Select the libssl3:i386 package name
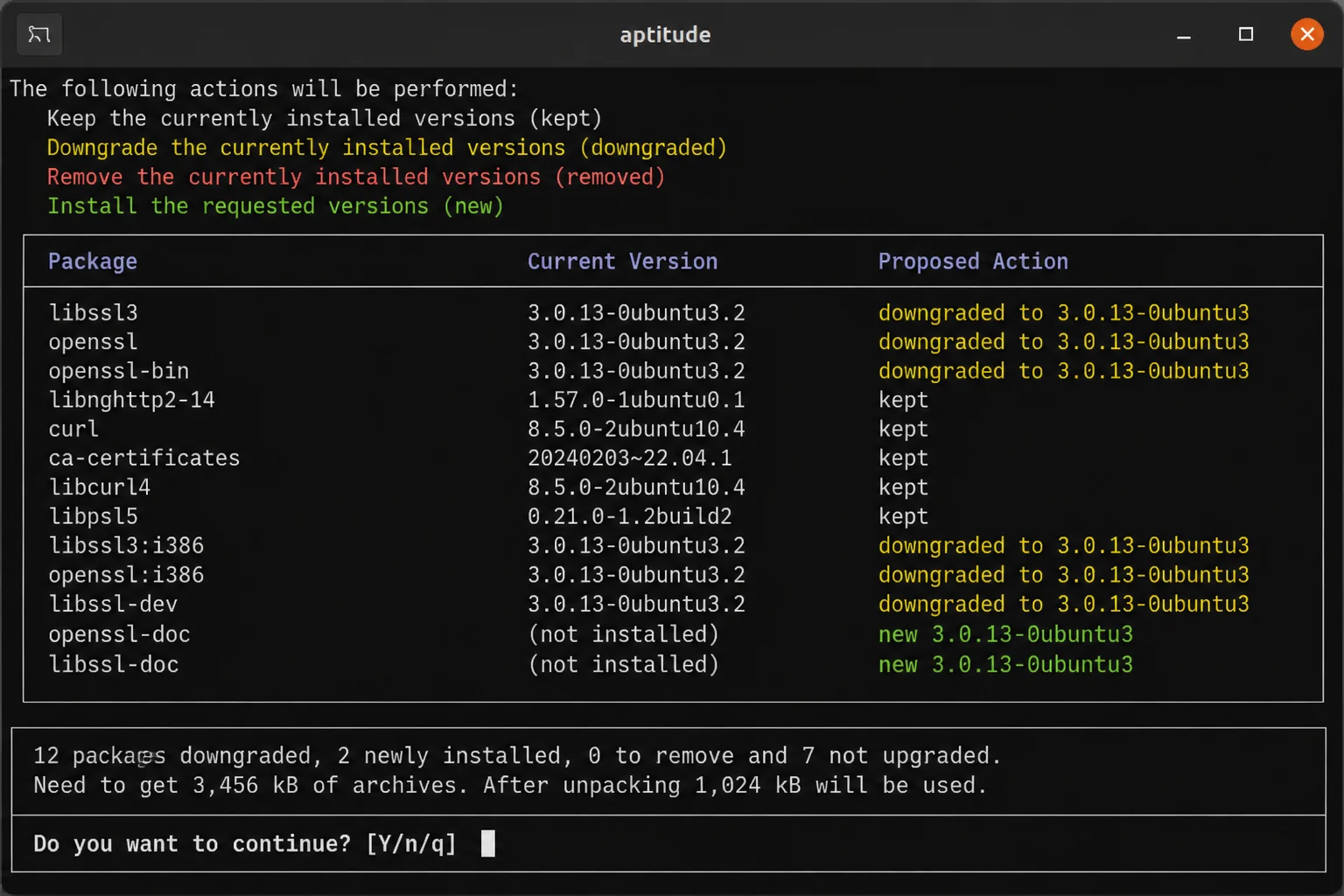The image size is (1344, 896). (x=125, y=546)
